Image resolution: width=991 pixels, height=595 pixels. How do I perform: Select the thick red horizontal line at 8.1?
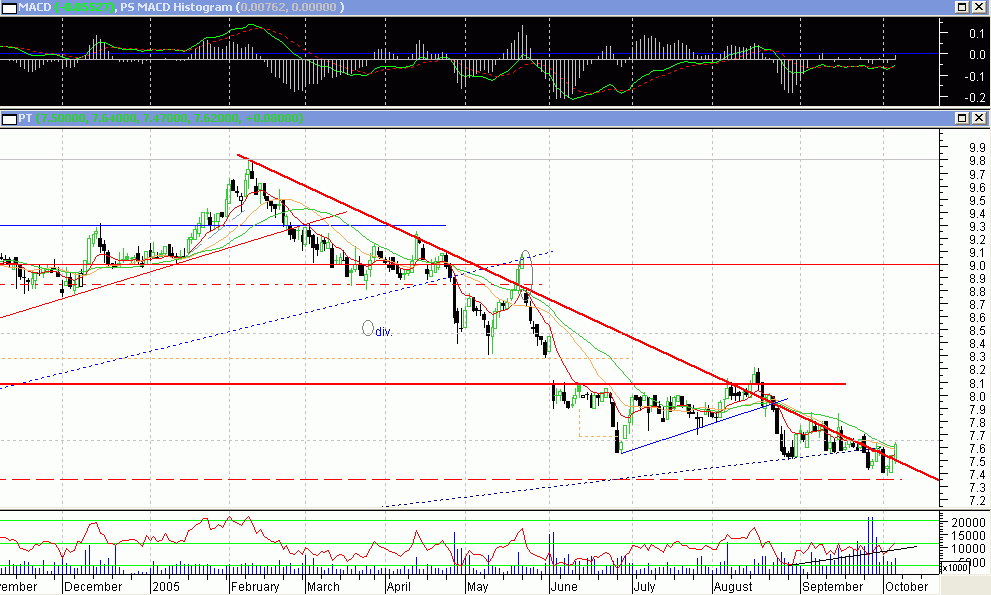coord(423,384)
